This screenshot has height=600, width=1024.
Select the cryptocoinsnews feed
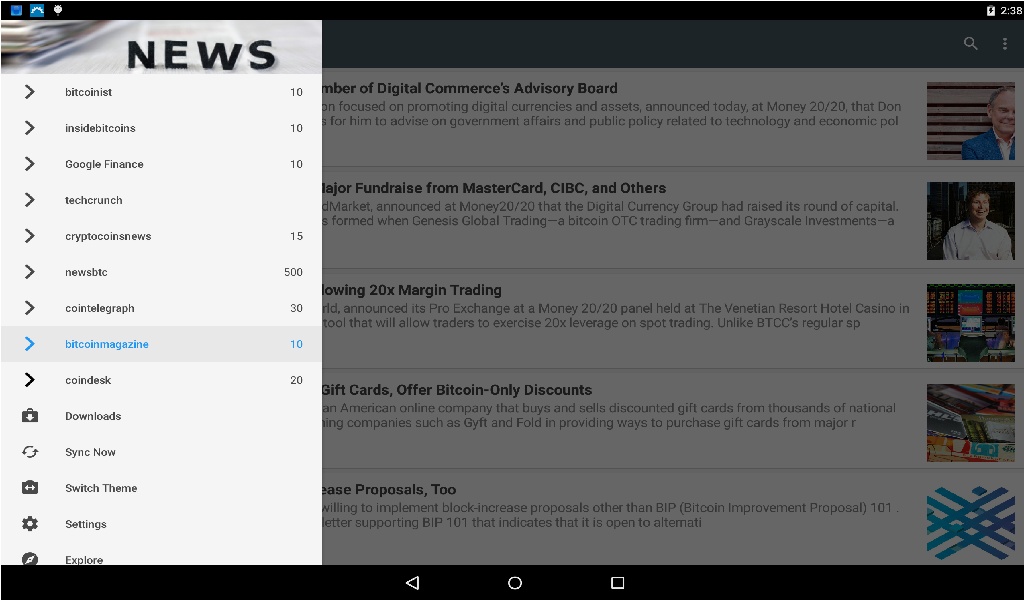(161, 236)
